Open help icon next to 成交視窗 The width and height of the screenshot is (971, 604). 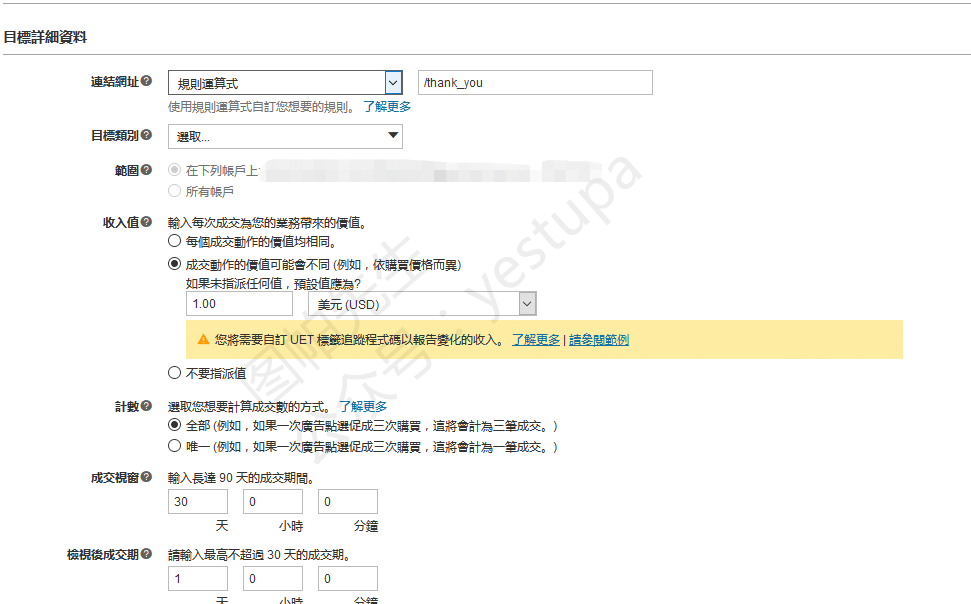146,476
